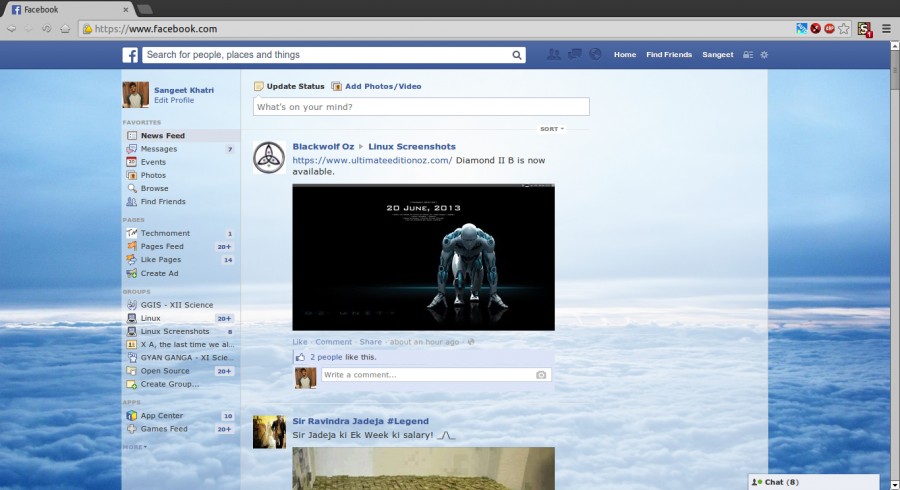Click Edit Profile link
Screen dimensions: 900x490
pyautogui.click(x=174, y=100)
